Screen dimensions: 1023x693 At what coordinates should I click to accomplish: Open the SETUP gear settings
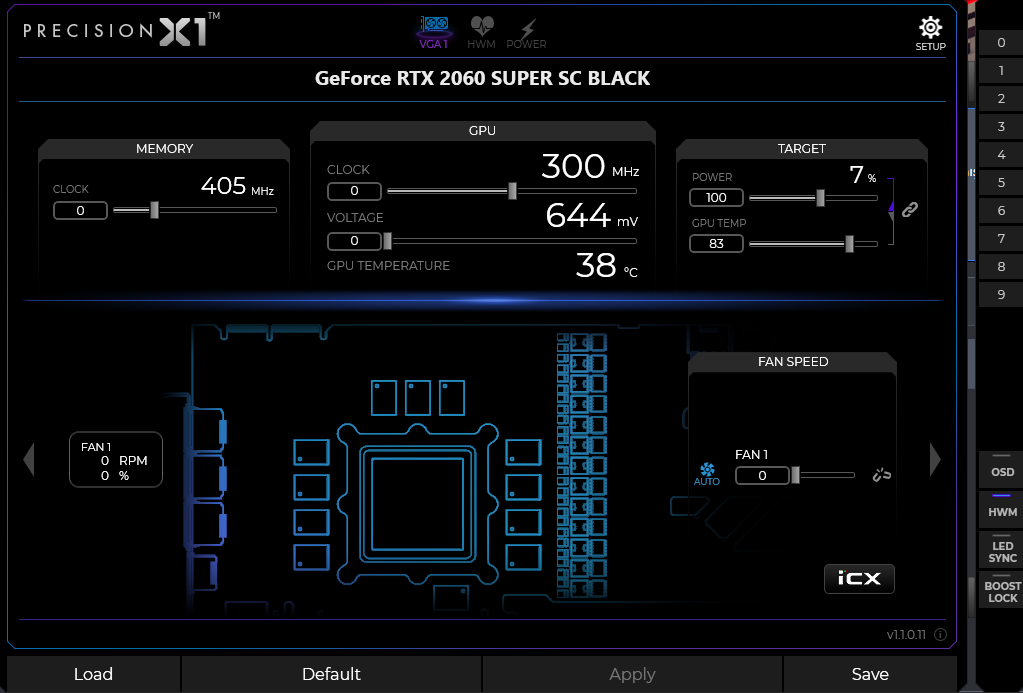[930, 34]
